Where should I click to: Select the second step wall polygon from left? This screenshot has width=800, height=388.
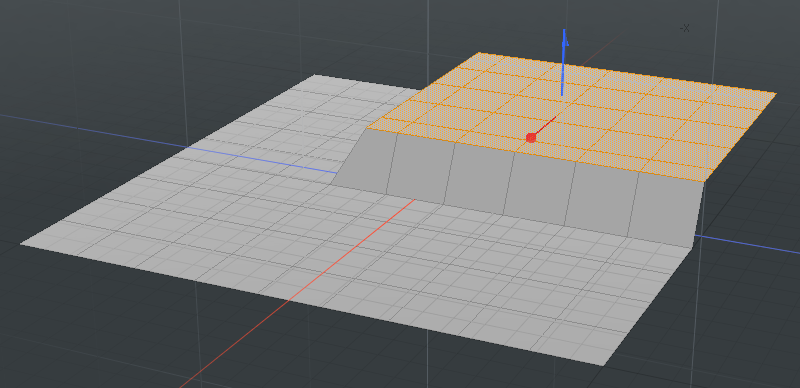coord(421,169)
